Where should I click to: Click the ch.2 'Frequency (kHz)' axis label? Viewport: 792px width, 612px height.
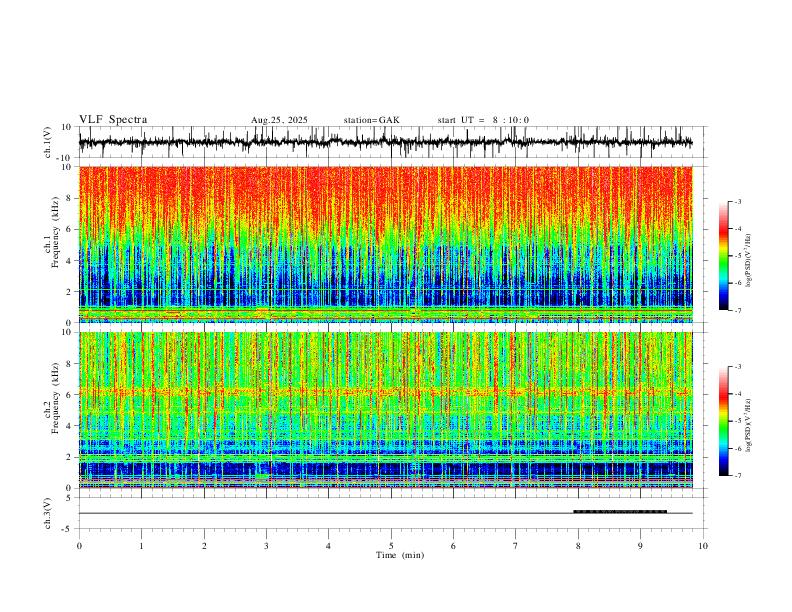[55, 397]
